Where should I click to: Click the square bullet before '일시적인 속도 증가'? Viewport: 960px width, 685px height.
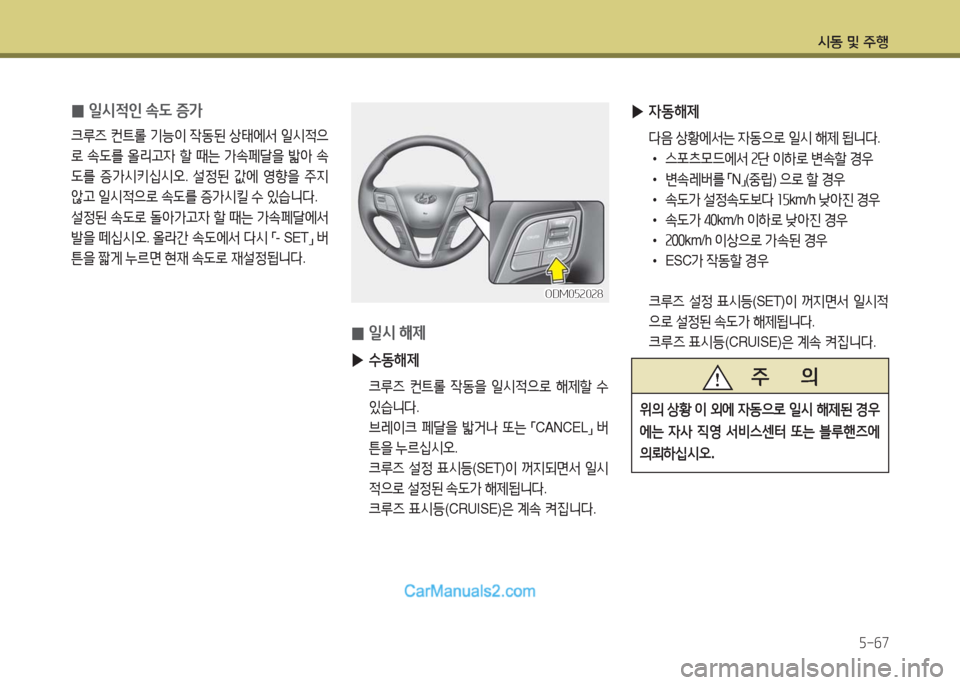point(77,111)
